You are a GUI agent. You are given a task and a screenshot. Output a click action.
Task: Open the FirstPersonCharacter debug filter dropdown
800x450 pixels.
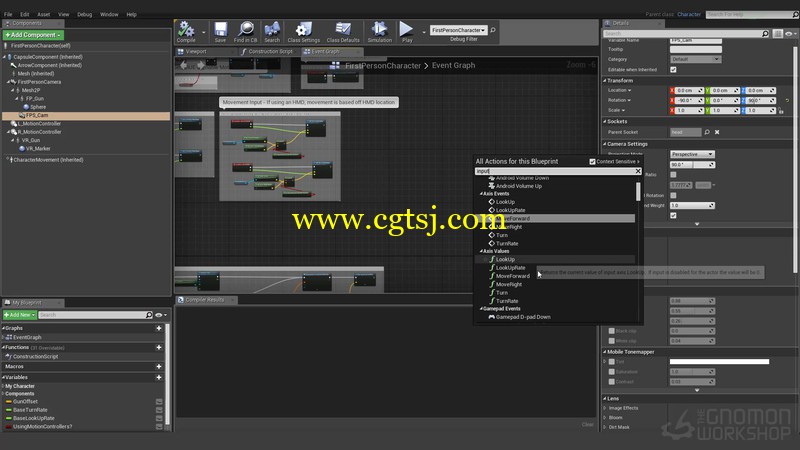[x=458, y=30]
